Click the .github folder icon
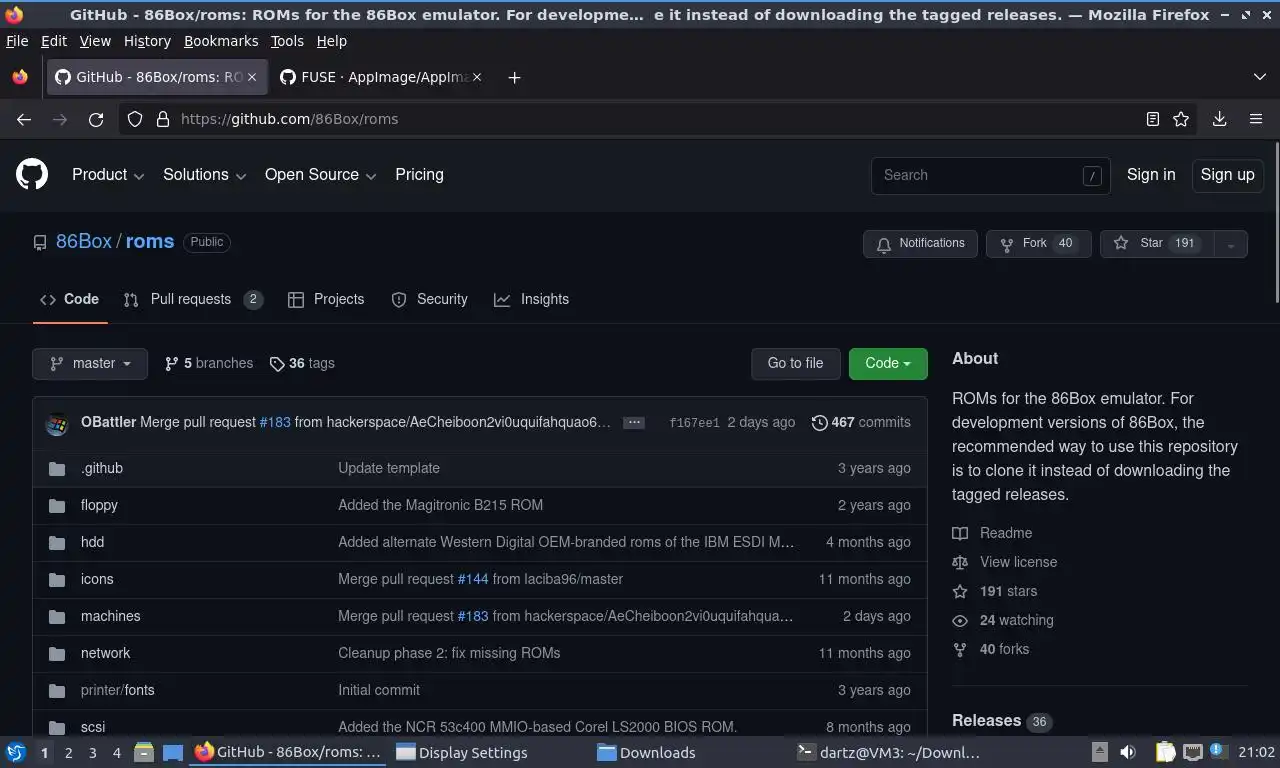Screen dimensions: 1280x768 click(x=57, y=468)
